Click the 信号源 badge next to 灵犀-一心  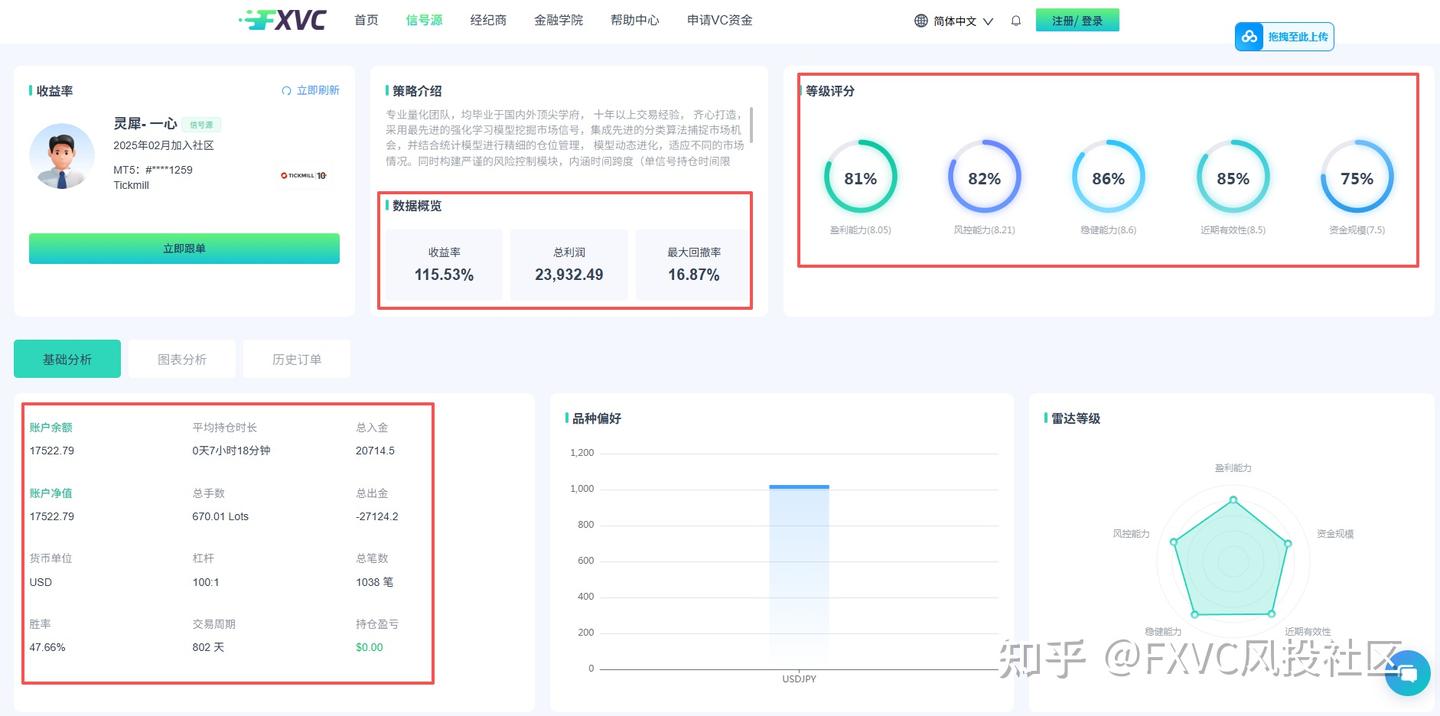click(202, 124)
